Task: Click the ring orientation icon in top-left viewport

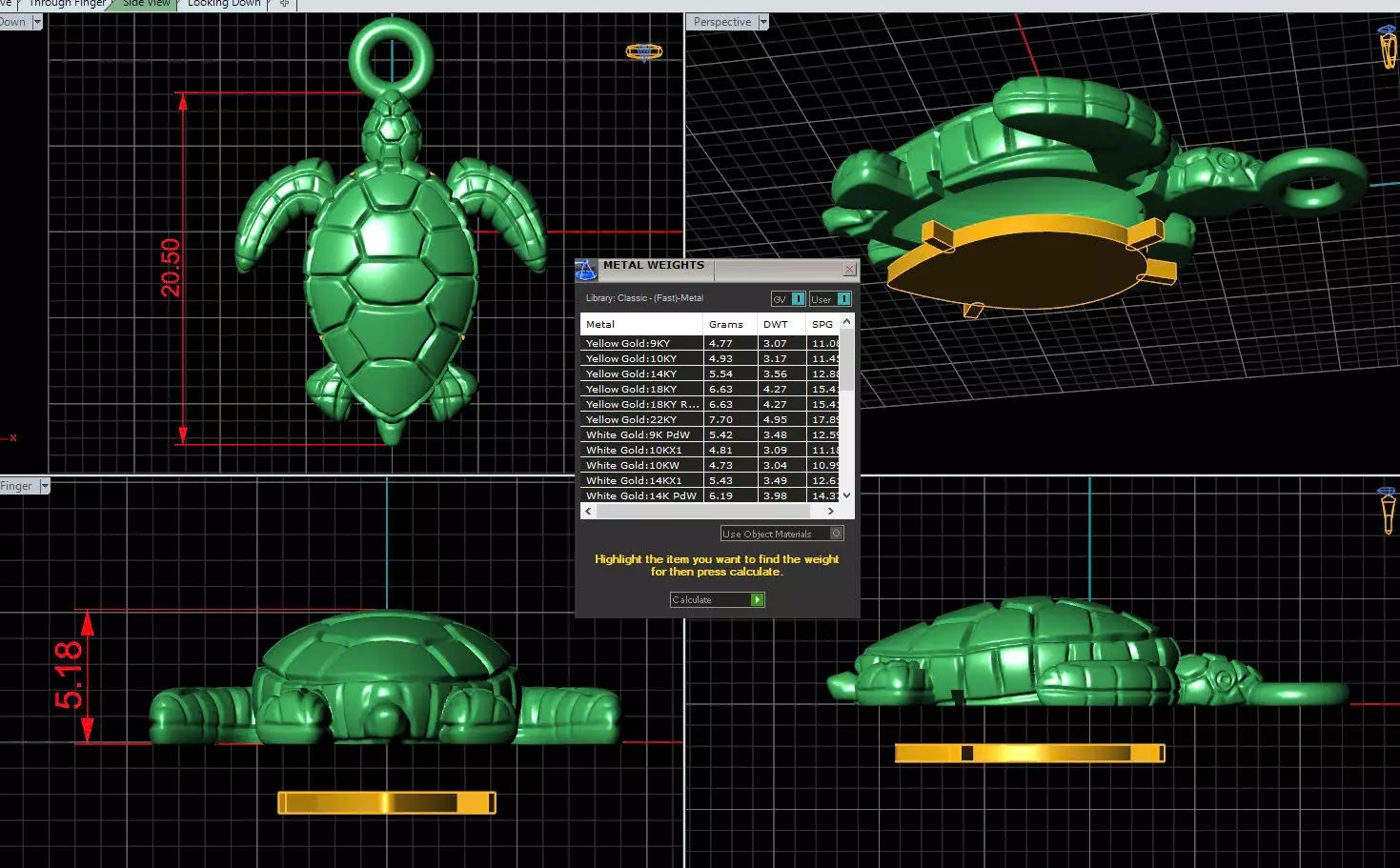Action: click(644, 51)
